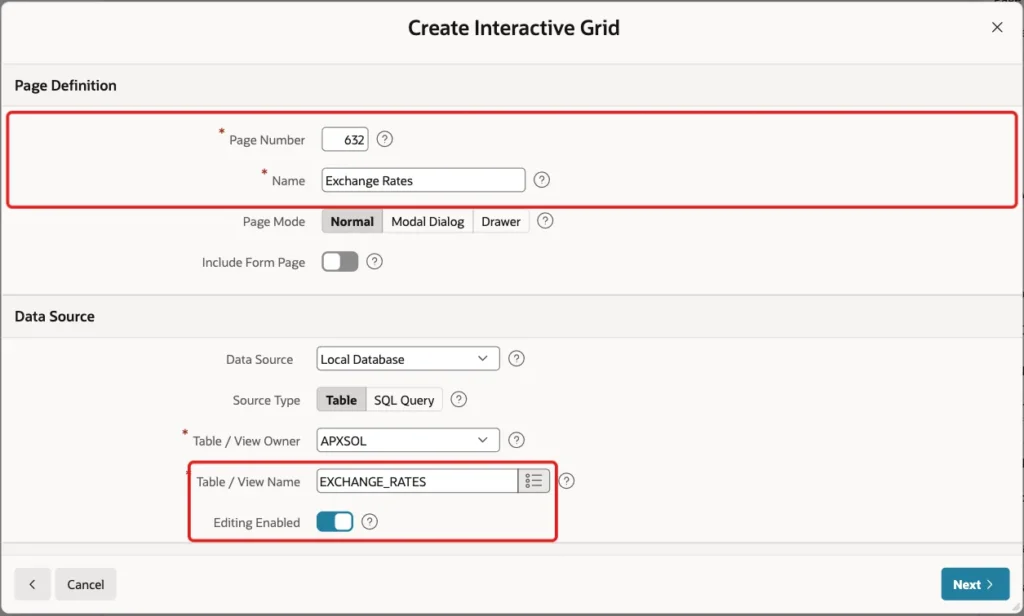Open the table list of values icon
Image resolution: width=1024 pixels, height=616 pixels.
[534, 481]
